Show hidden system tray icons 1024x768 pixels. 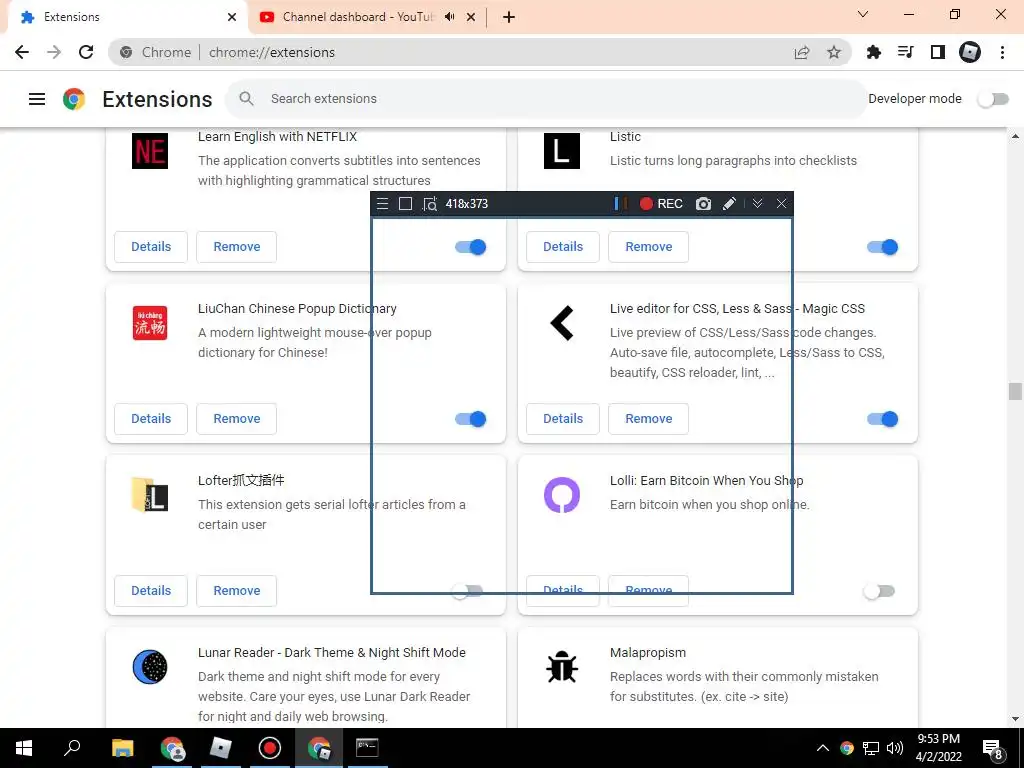[822, 748]
